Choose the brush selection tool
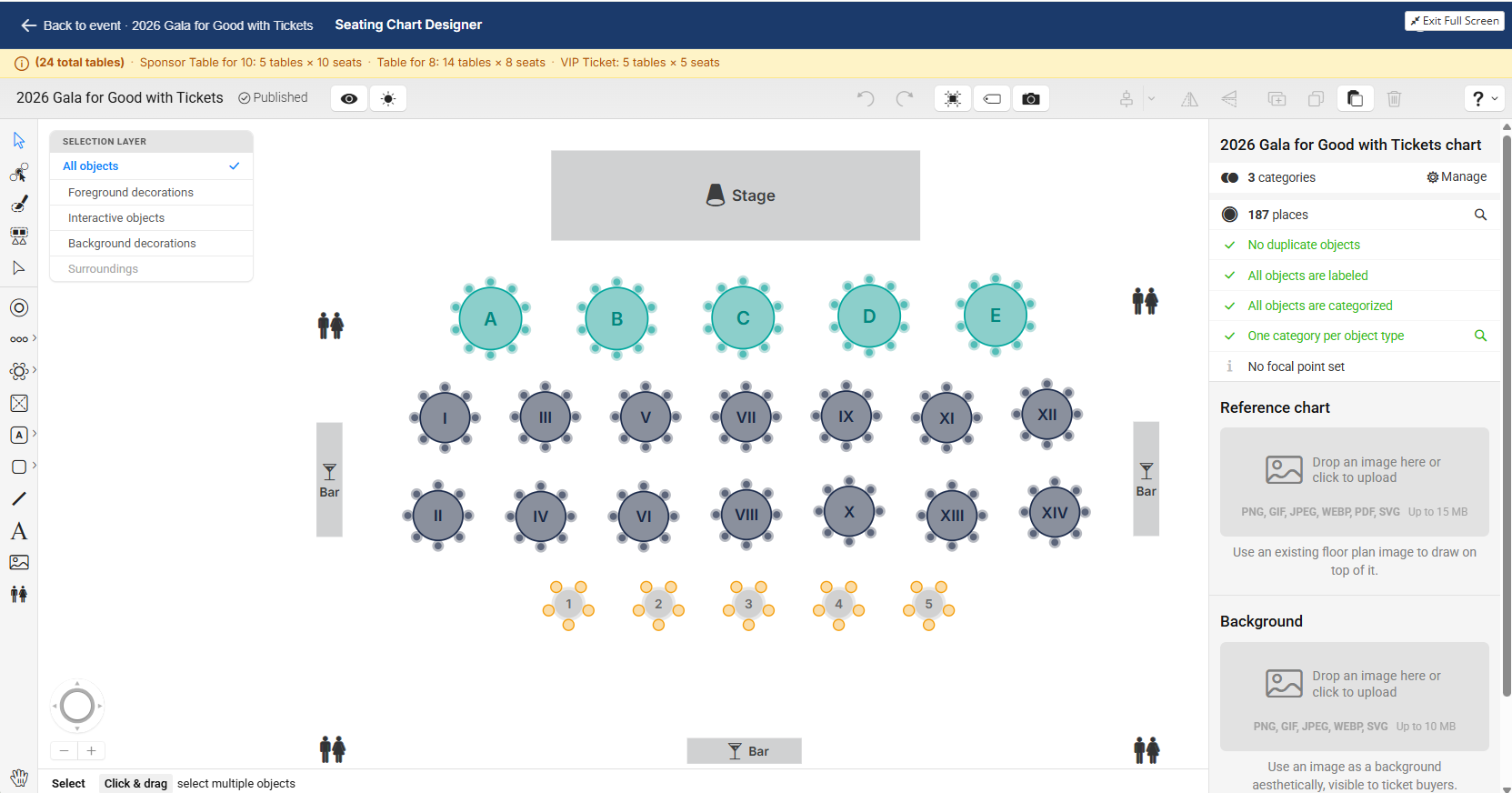This screenshot has width=1512, height=793. (19, 204)
